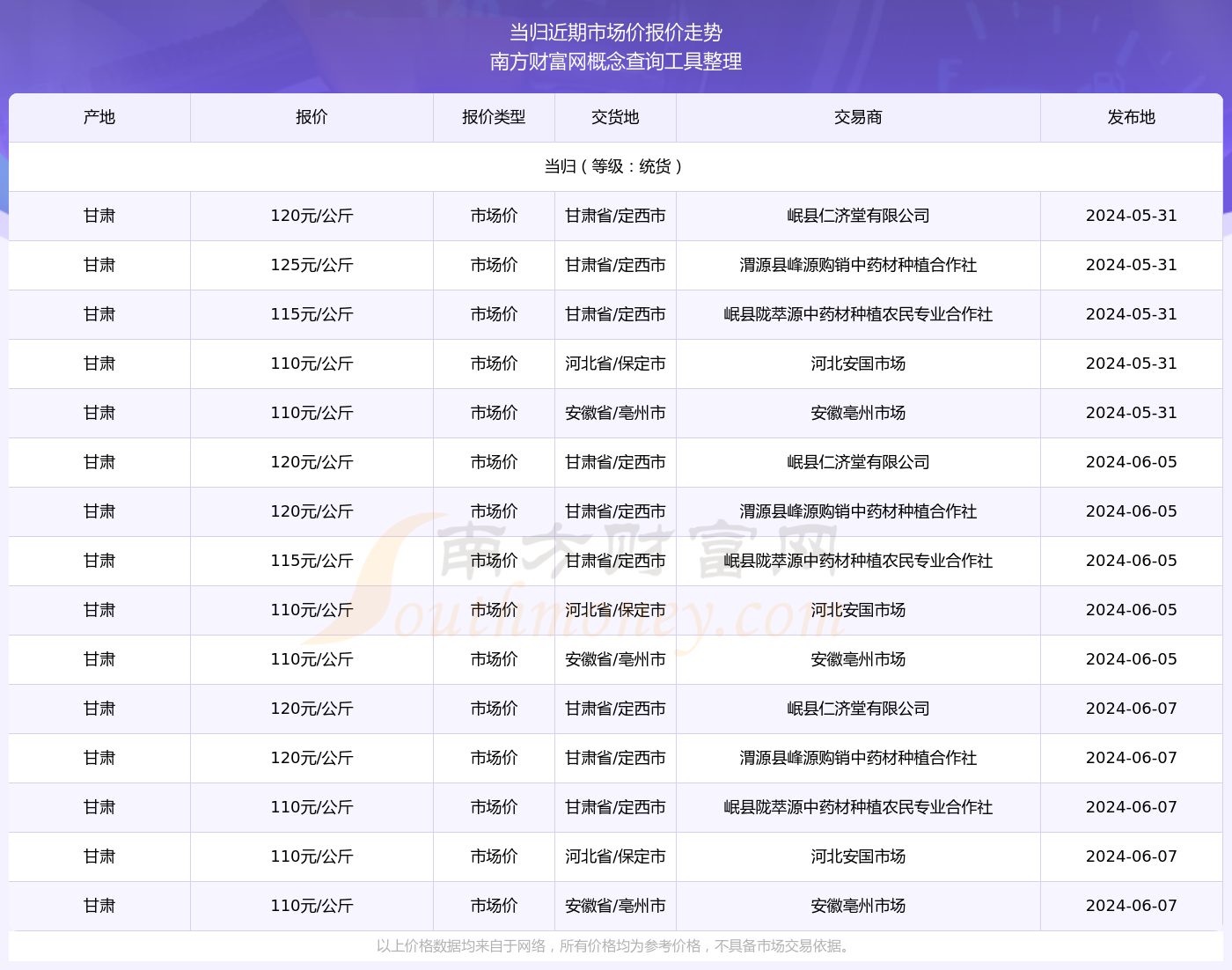The image size is (1232, 970).
Task: Click the 报价 column header
Action: (x=312, y=117)
